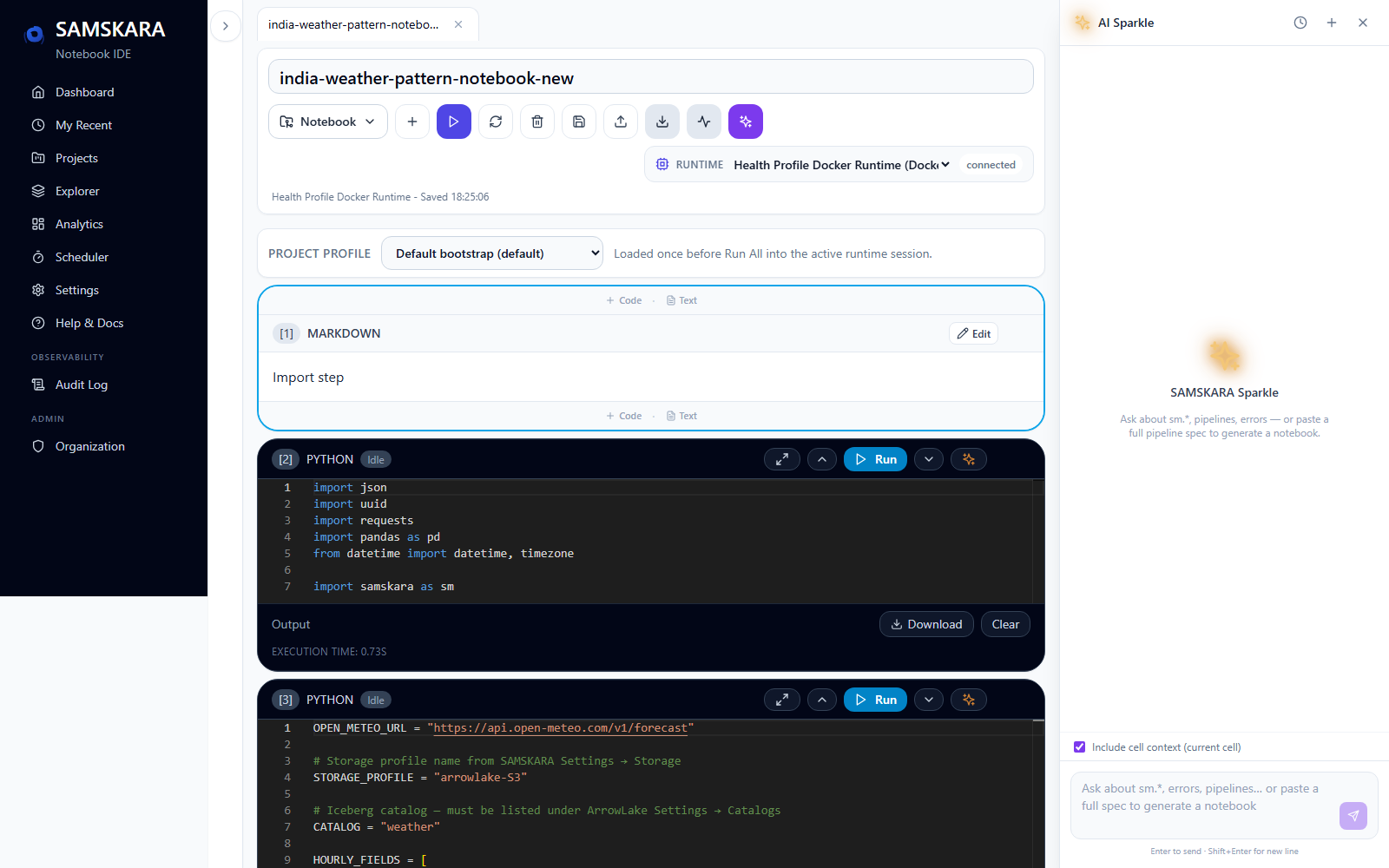Select the india-weather-pattern notebook tab
The width and height of the screenshot is (1389, 868).
point(353,24)
